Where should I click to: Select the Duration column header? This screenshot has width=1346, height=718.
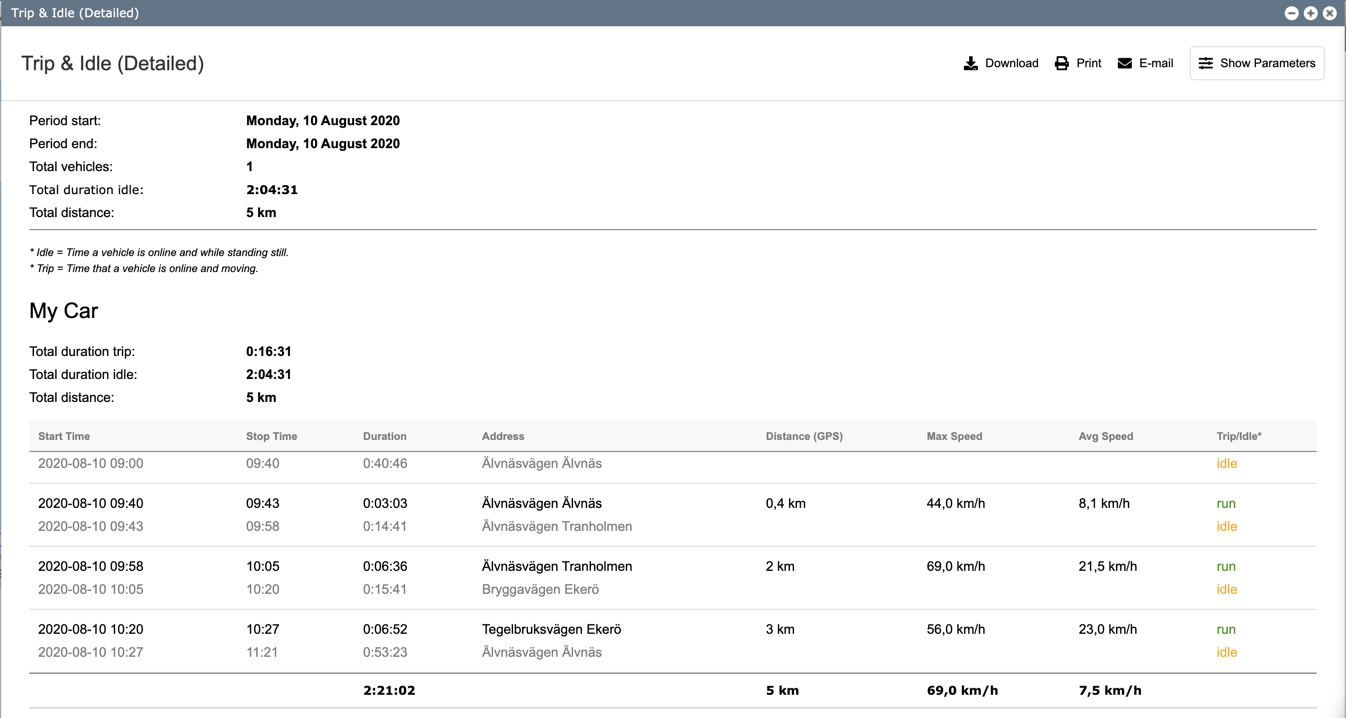[x=384, y=436]
